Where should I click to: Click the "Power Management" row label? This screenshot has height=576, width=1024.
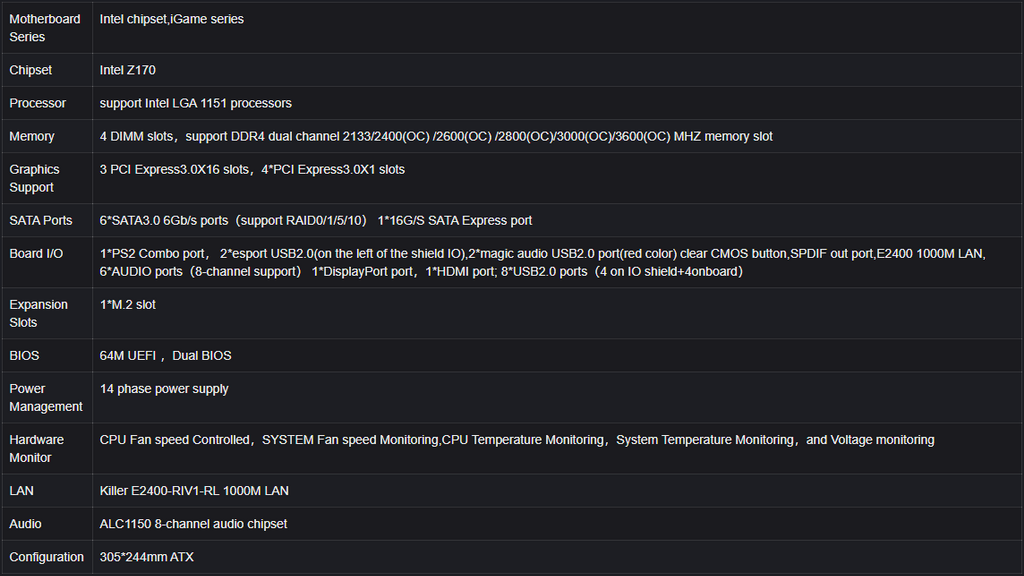coord(45,397)
